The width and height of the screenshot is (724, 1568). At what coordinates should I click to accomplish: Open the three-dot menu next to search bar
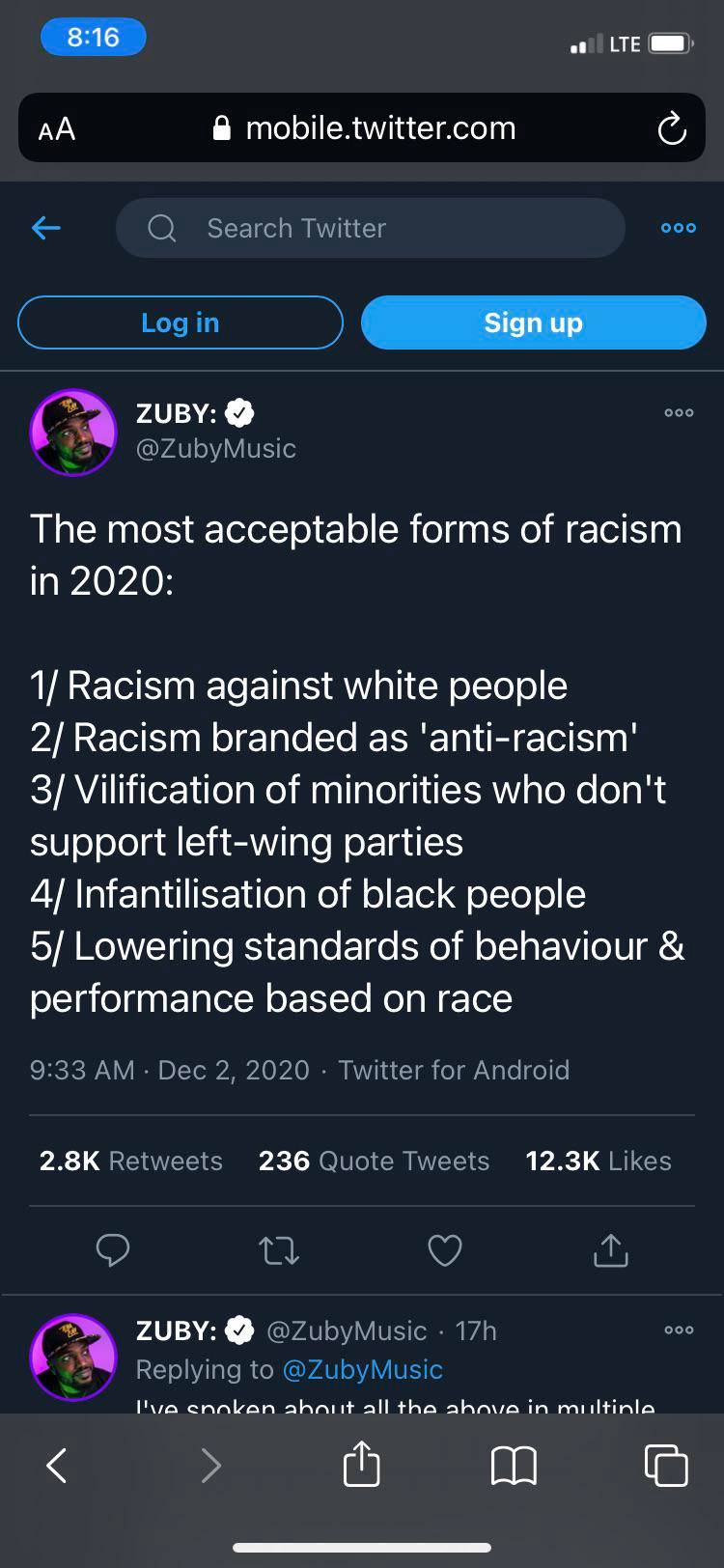coord(678,228)
